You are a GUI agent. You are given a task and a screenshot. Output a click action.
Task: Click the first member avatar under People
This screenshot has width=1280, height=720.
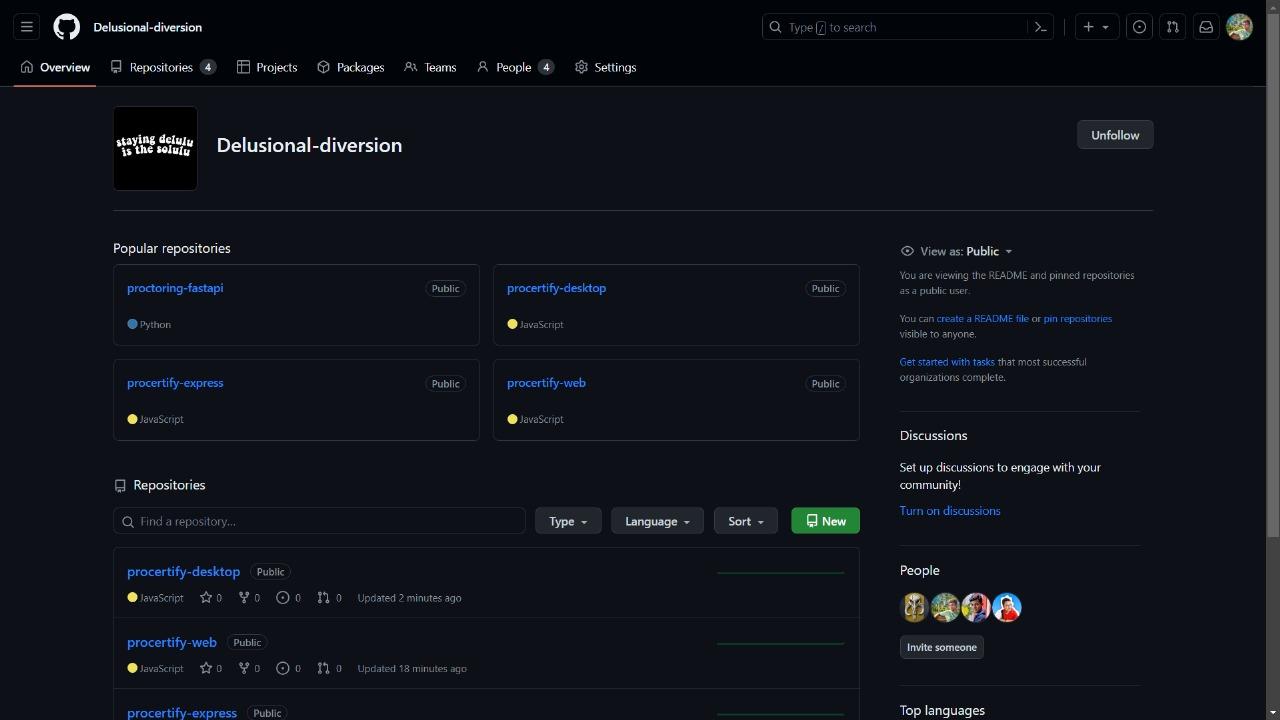pyautogui.click(x=914, y=607)
